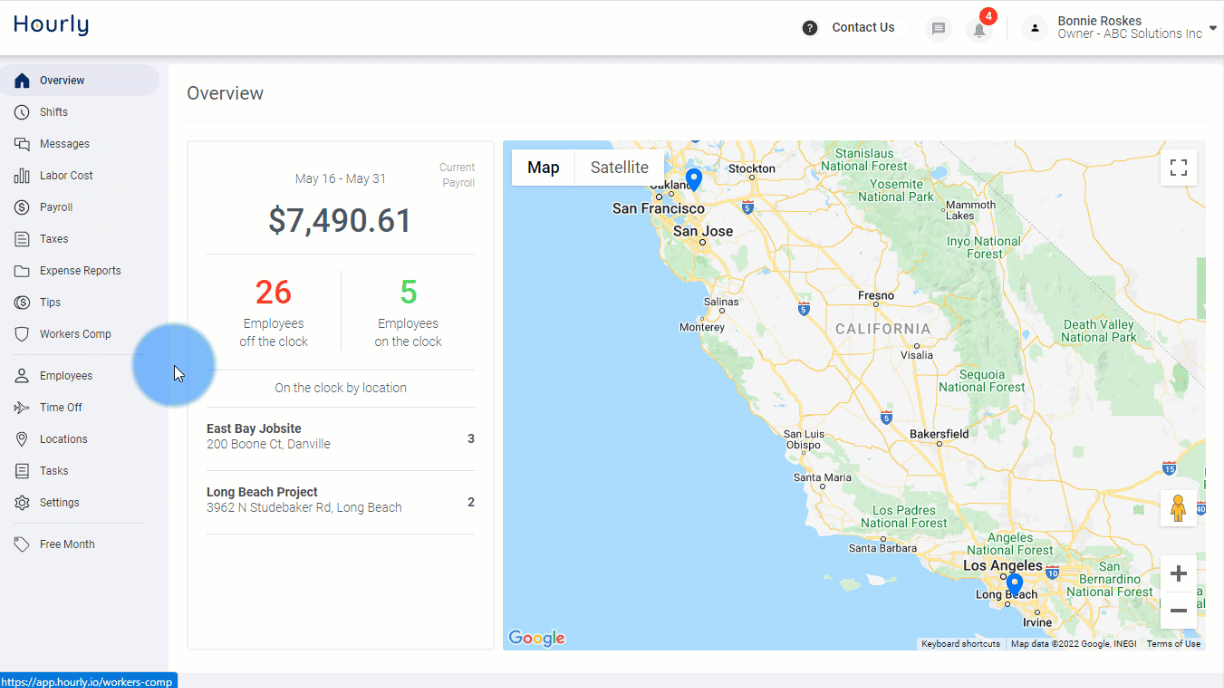Screen dimensions: 1224x688
Task: Click Contact Us button
Action: point(863,28)
